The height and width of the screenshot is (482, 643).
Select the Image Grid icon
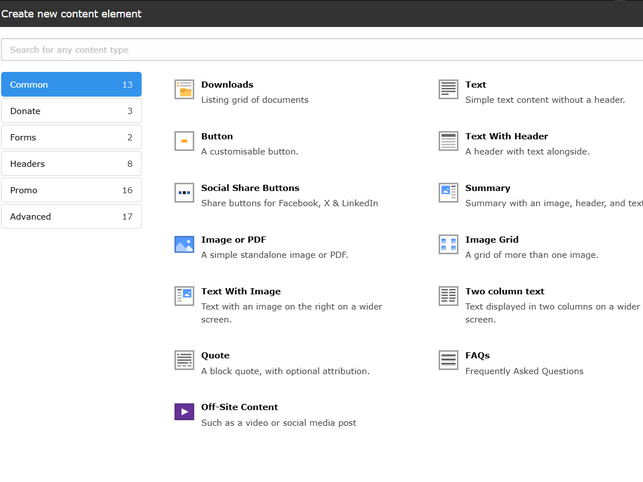pyautogui.click(x=448, y=245)
